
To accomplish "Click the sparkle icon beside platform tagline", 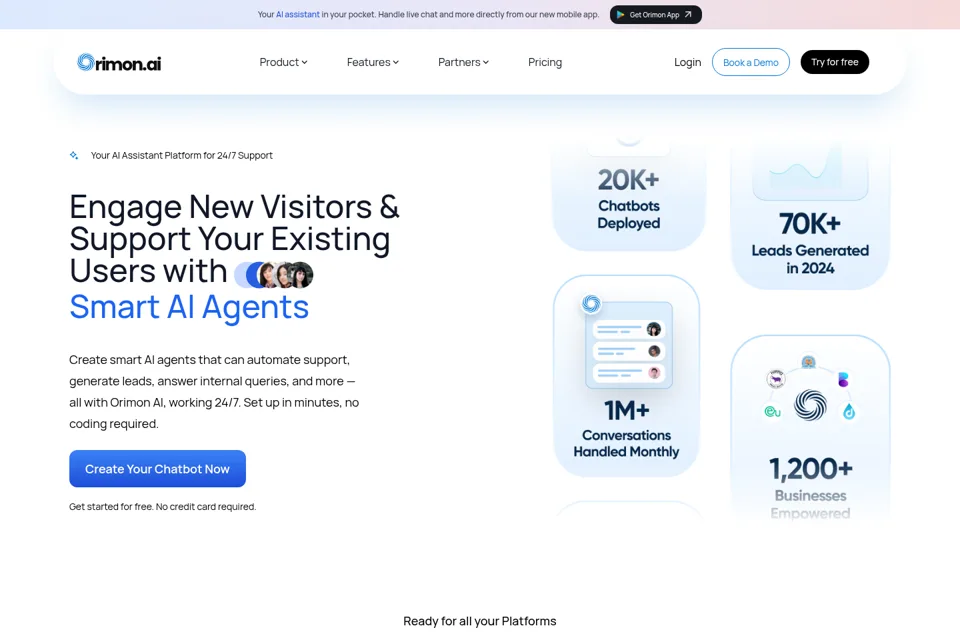I will click(74, 156).
